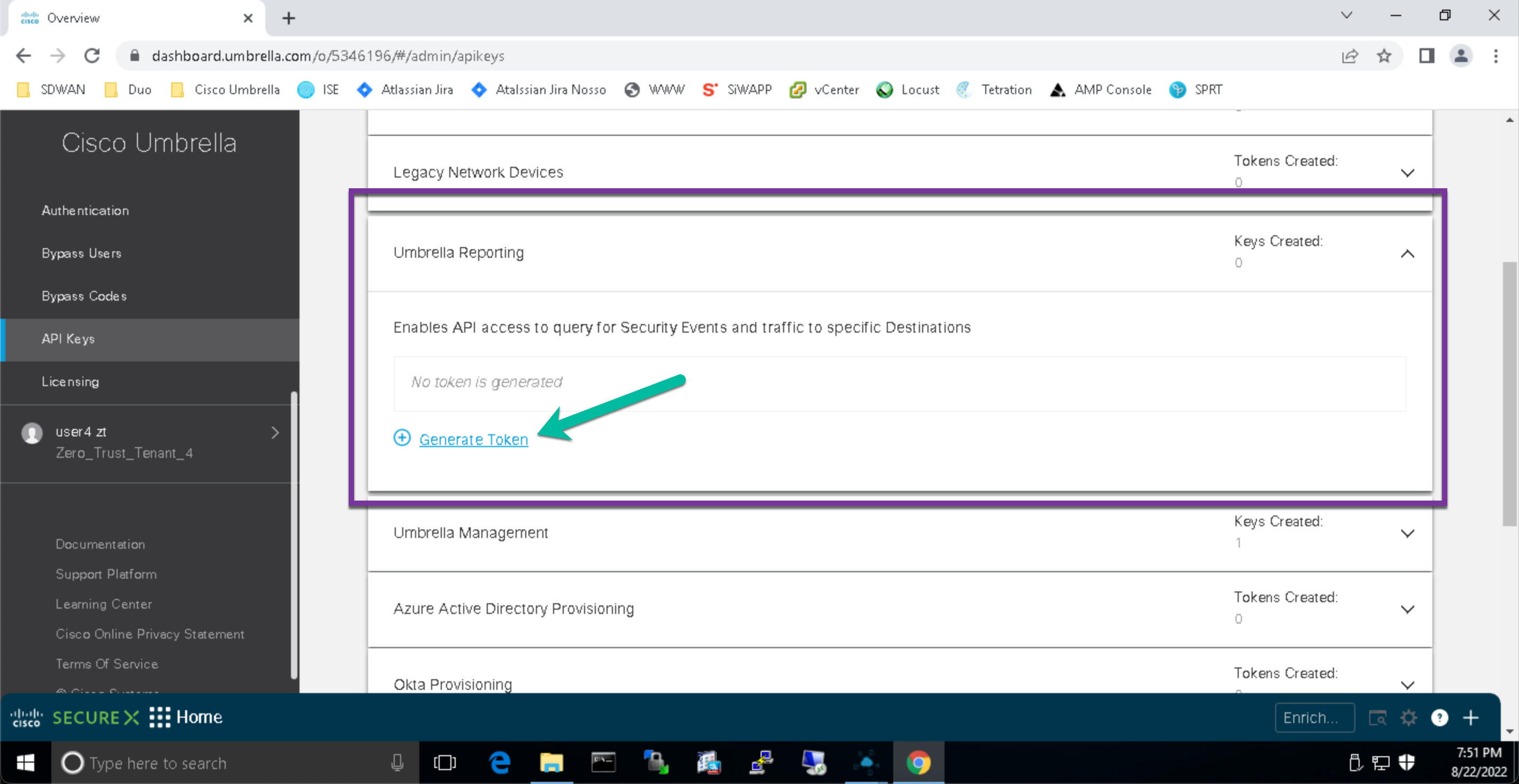Open SecureX settings gear in bottom ribbon
The image size is (1519, 784).
[1408, 717]
